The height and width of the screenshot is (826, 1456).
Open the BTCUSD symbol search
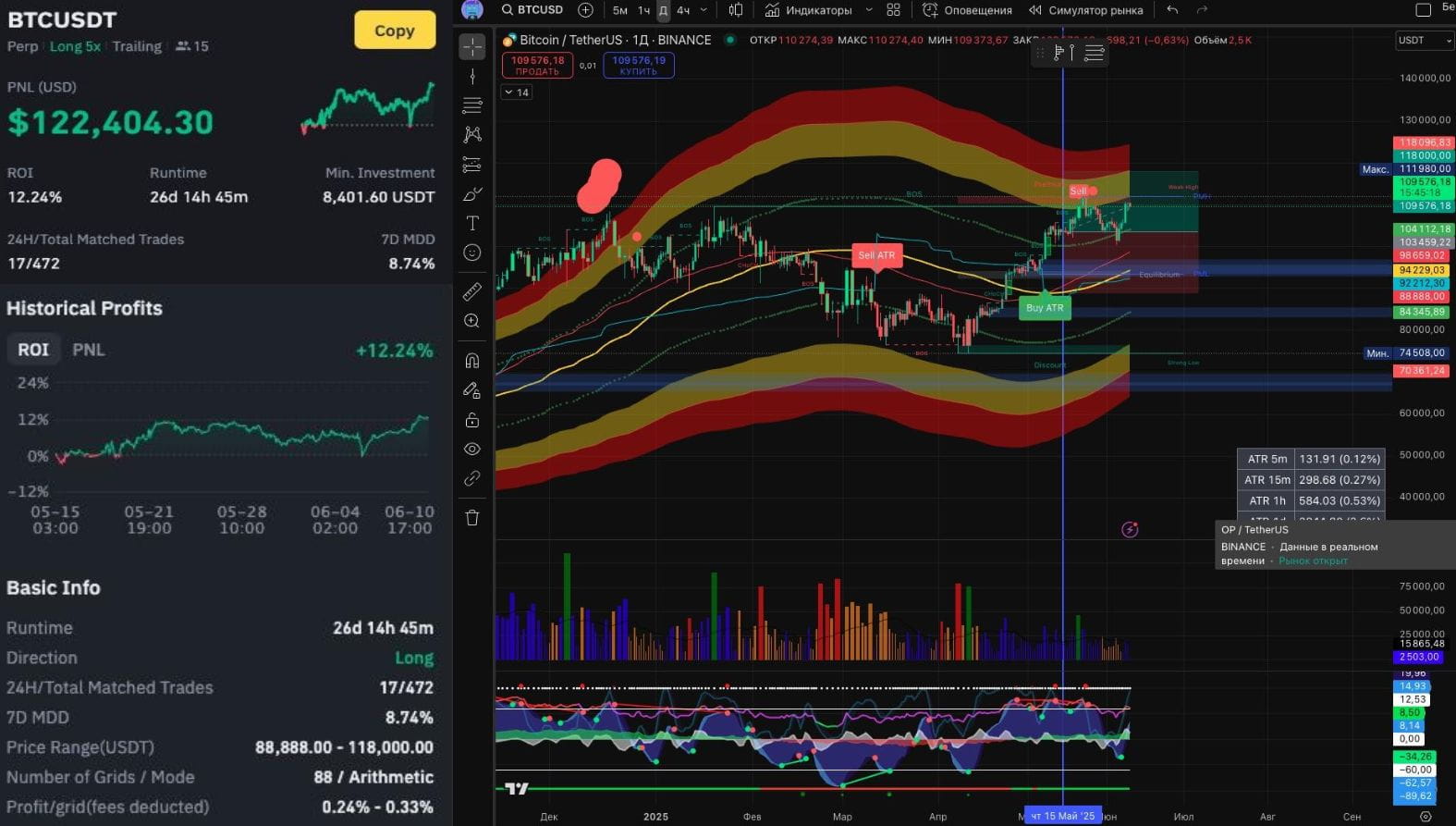(532, 10)
